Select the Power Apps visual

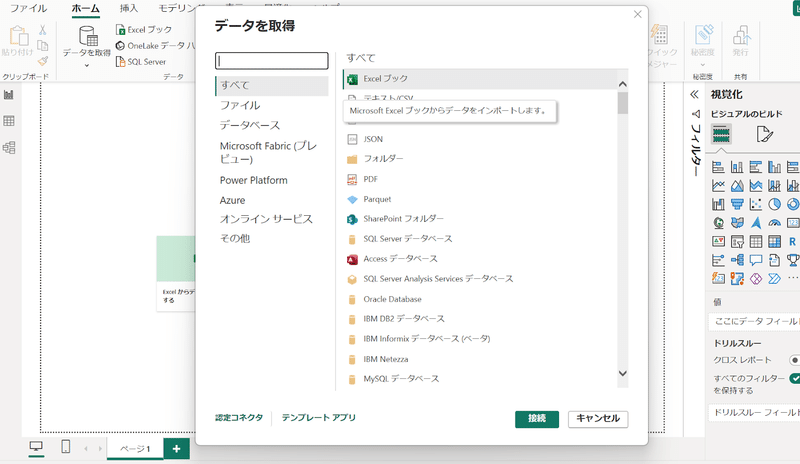[x=756, y=279]
